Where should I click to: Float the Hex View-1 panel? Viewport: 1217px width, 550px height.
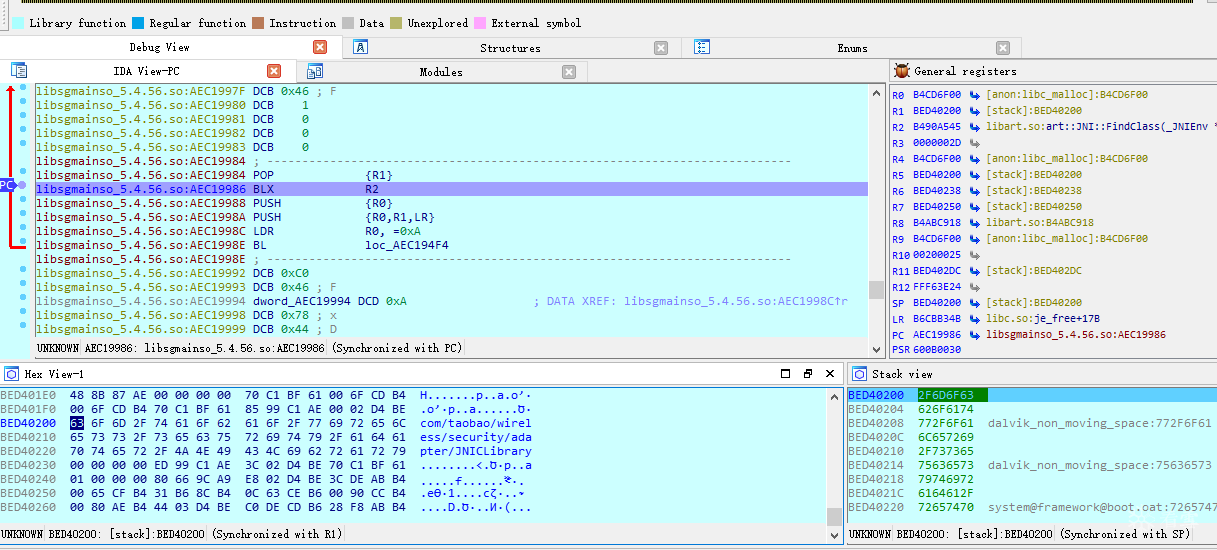pos(808,374)
